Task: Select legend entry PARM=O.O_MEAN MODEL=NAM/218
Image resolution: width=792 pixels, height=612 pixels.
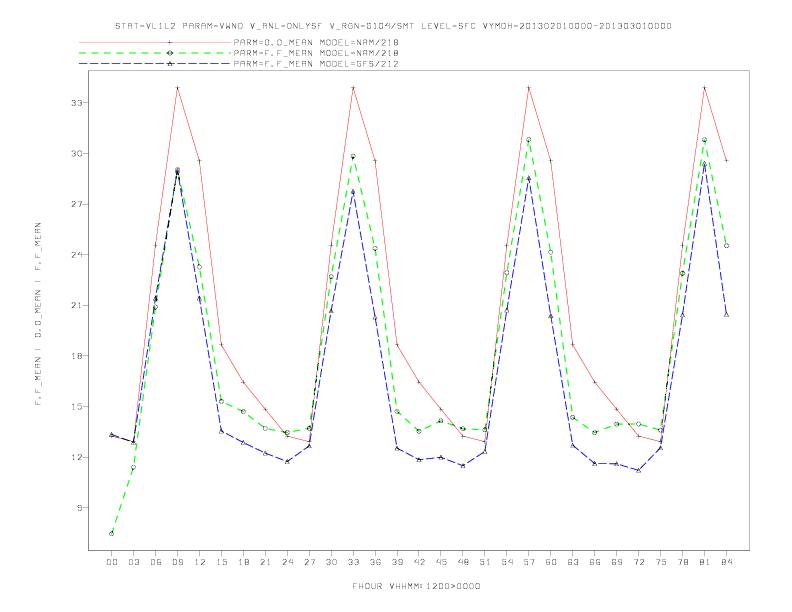Action: tap(316, 42)
